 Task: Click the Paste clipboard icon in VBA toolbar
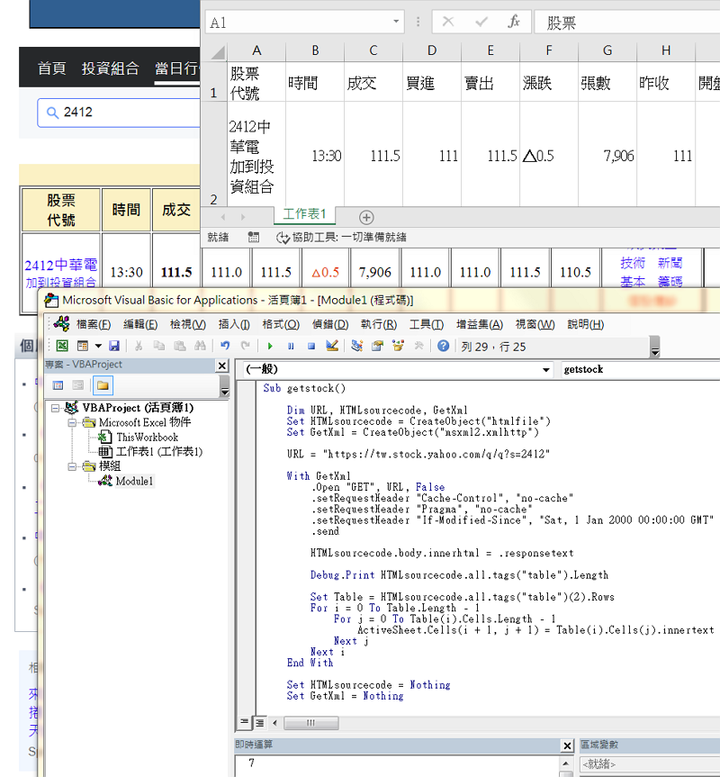click(180, 346)
